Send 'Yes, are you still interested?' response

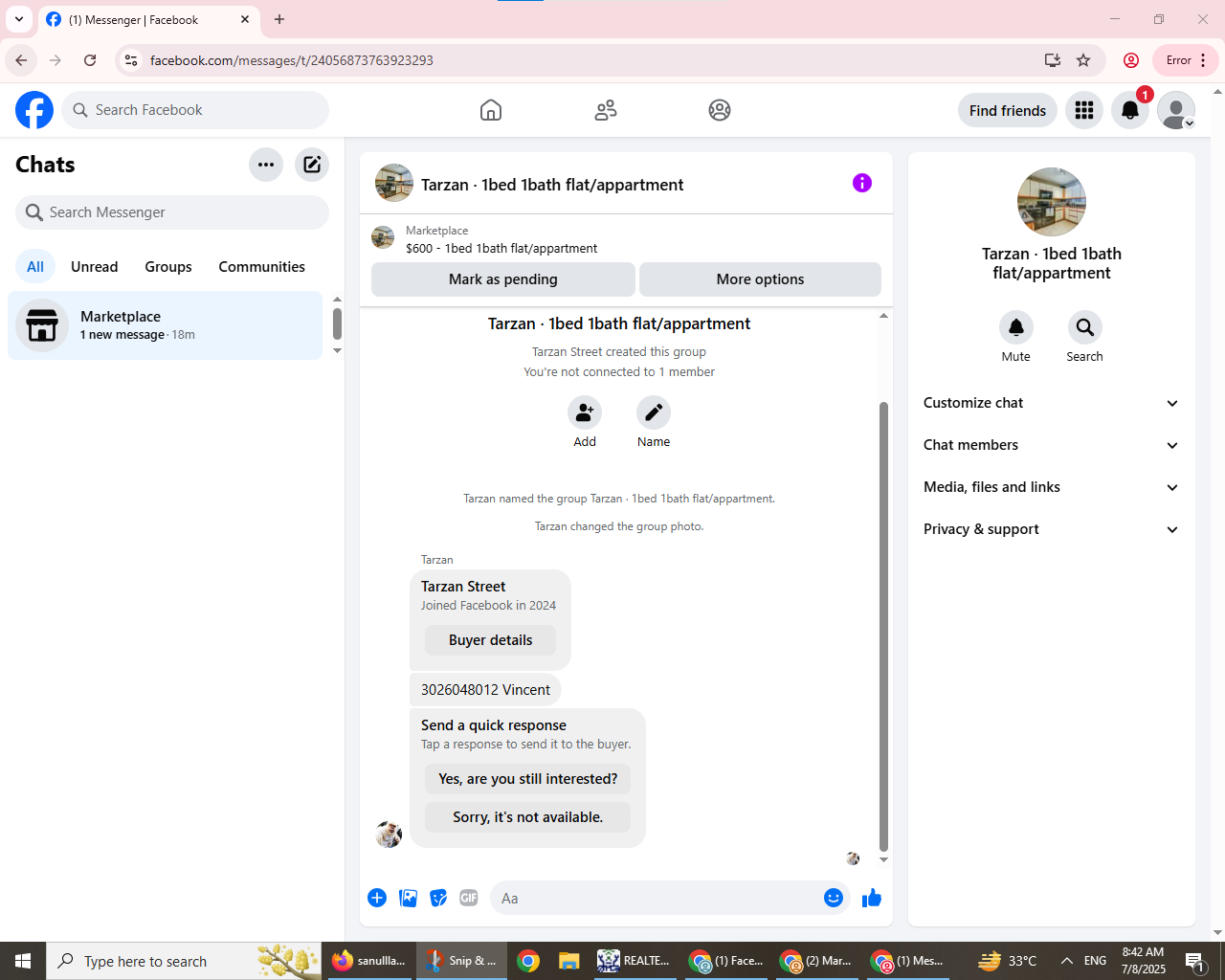(528, 779)
